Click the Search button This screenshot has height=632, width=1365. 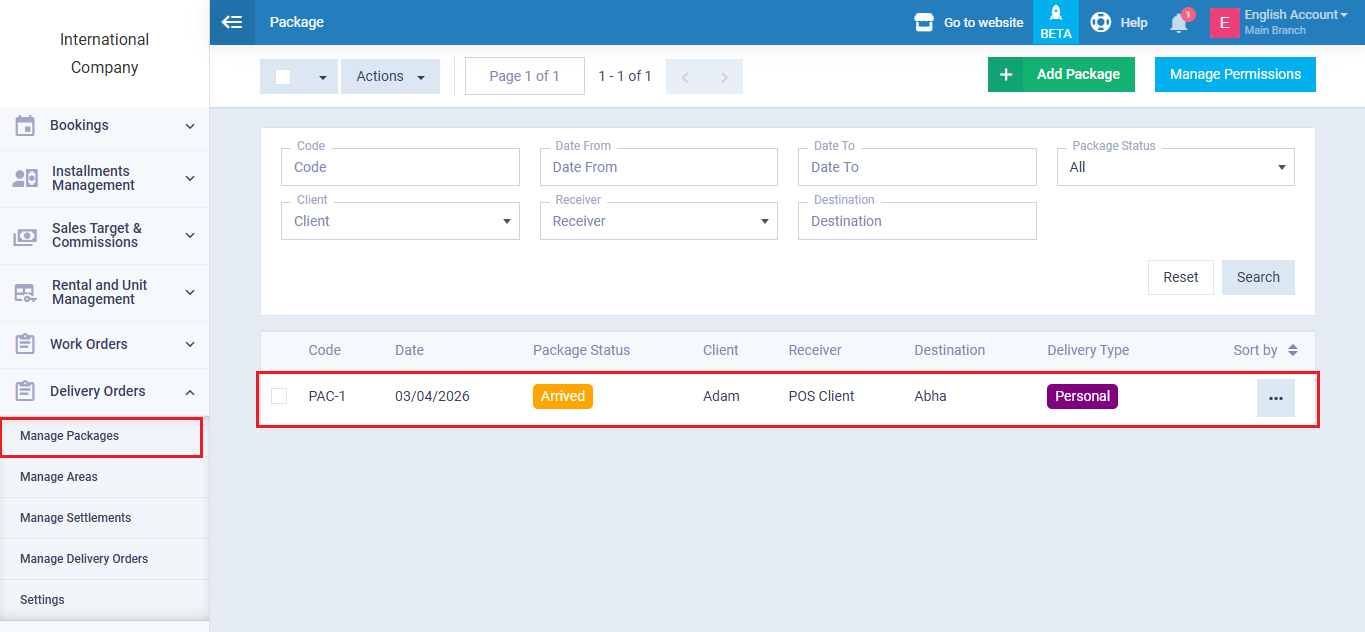pos(1257,277)
